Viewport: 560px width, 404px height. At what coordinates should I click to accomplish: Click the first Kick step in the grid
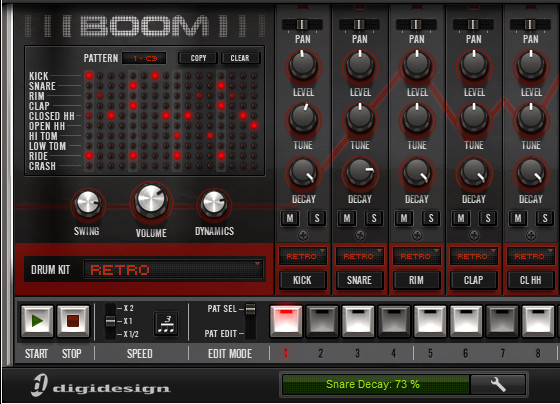89,75
